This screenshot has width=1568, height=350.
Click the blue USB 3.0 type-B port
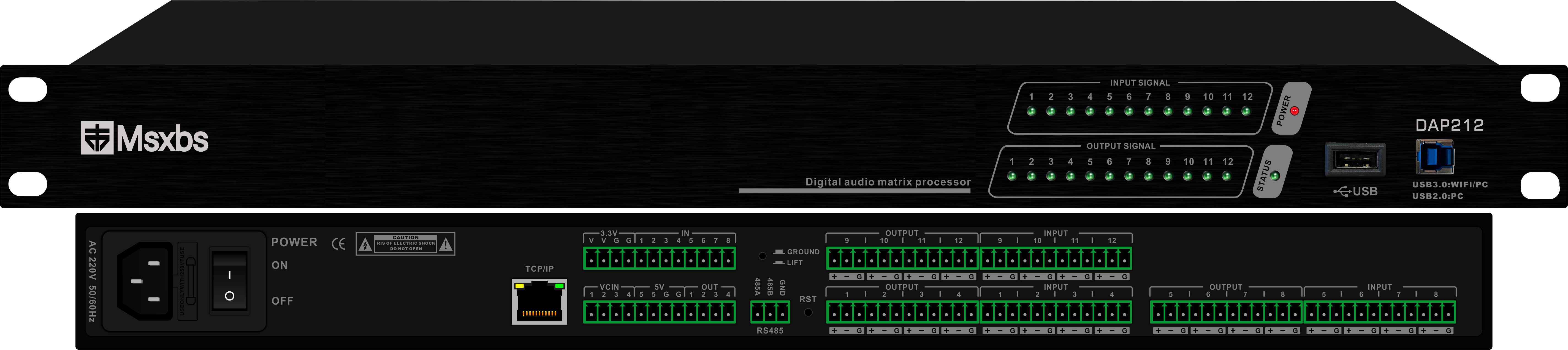tap(1435, 157)
